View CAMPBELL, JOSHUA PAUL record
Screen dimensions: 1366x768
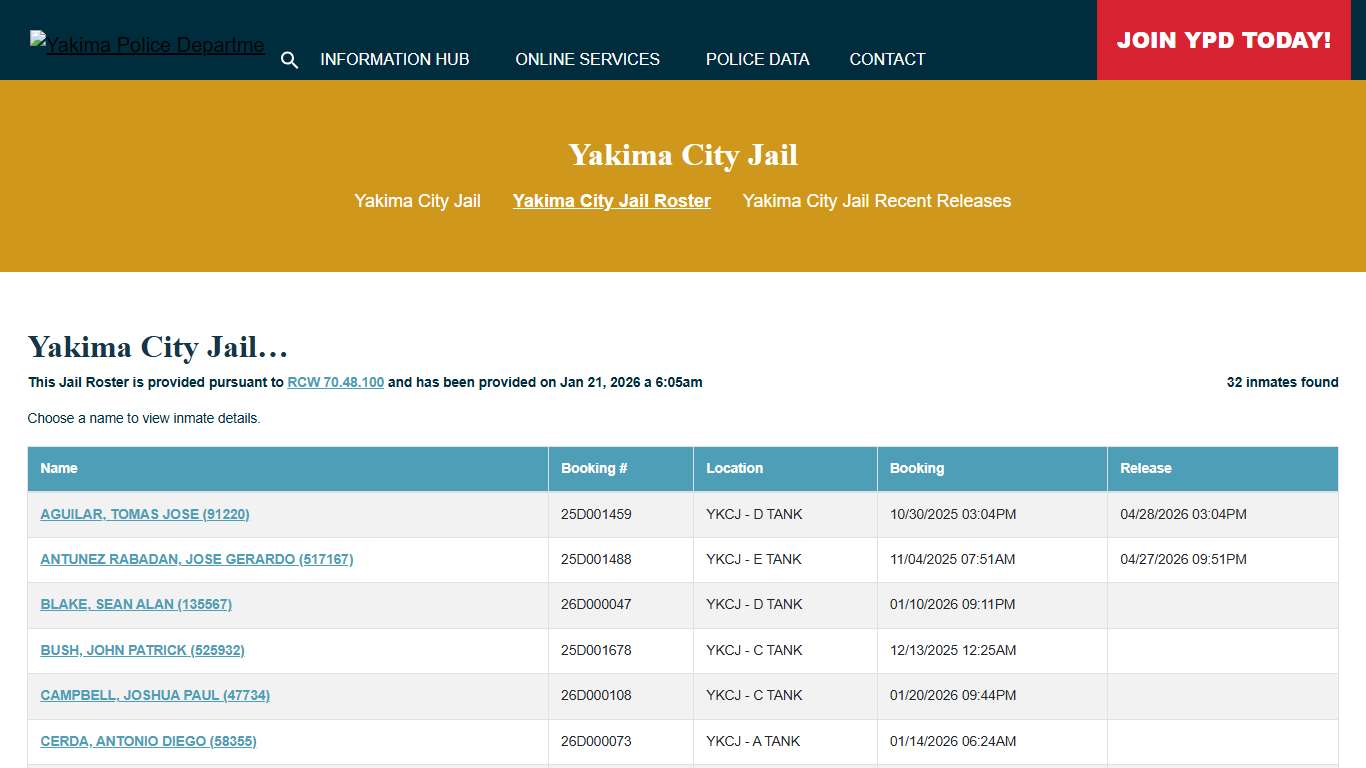tap(155, 695)
